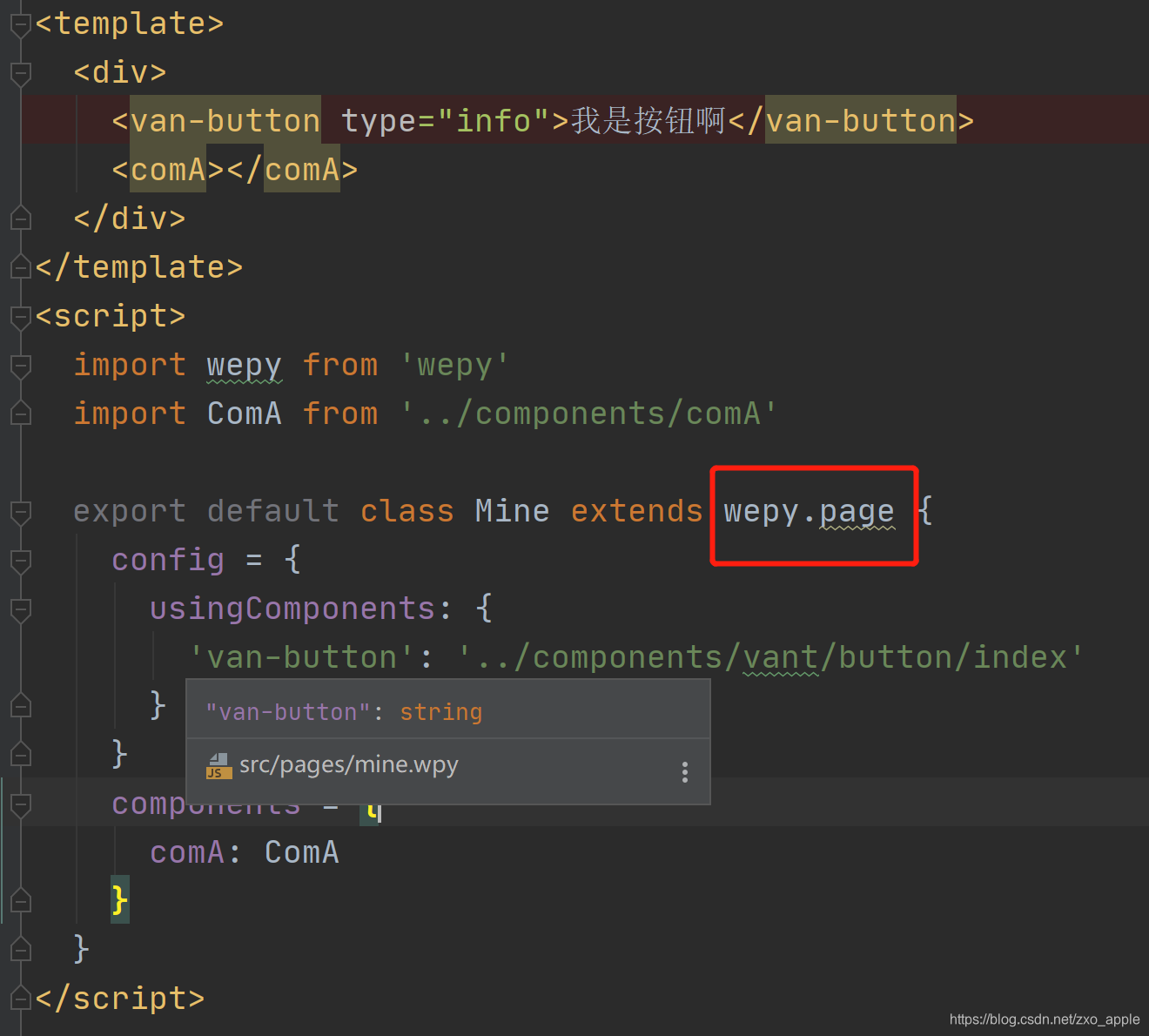The width and height of the screenshot is (1149, 1036).
Task: Click the wepy identifier in first import
Action: coord(245,365)
